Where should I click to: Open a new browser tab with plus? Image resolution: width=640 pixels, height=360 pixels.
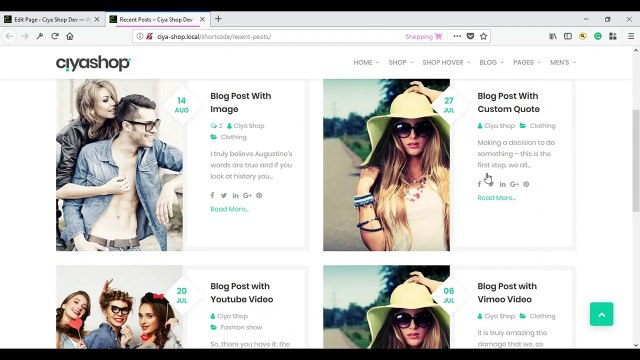(x=218, y=19)
